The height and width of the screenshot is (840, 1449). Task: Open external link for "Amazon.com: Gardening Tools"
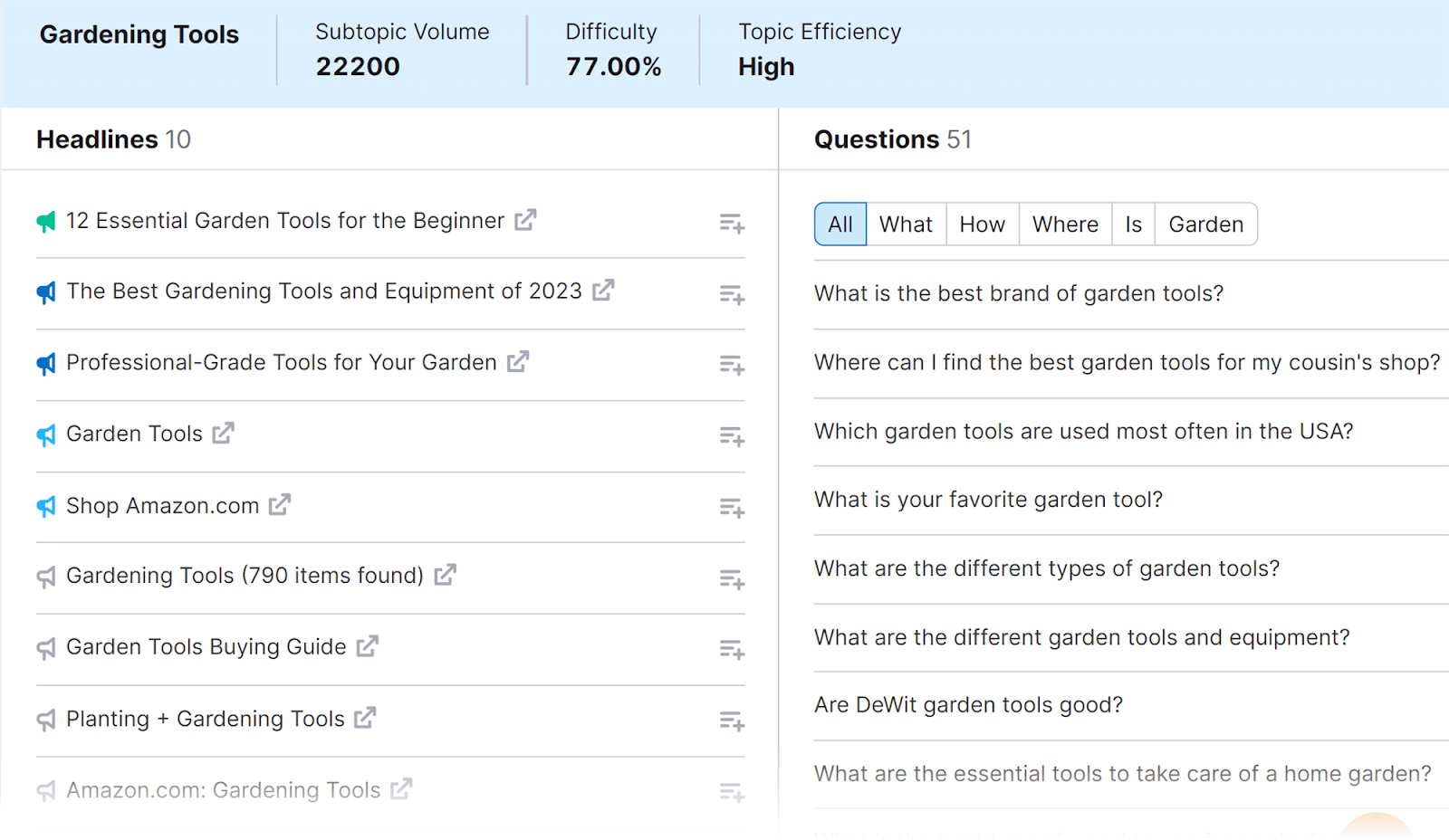coord(401,789)
